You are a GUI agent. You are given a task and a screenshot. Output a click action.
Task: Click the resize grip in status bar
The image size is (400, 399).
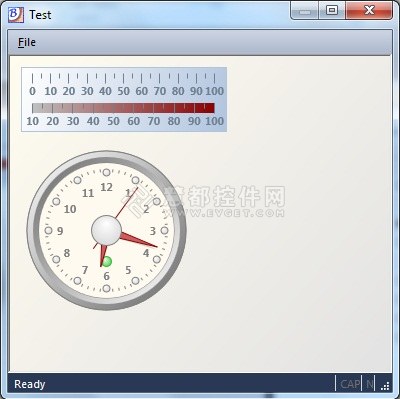(x=385, y=386)
